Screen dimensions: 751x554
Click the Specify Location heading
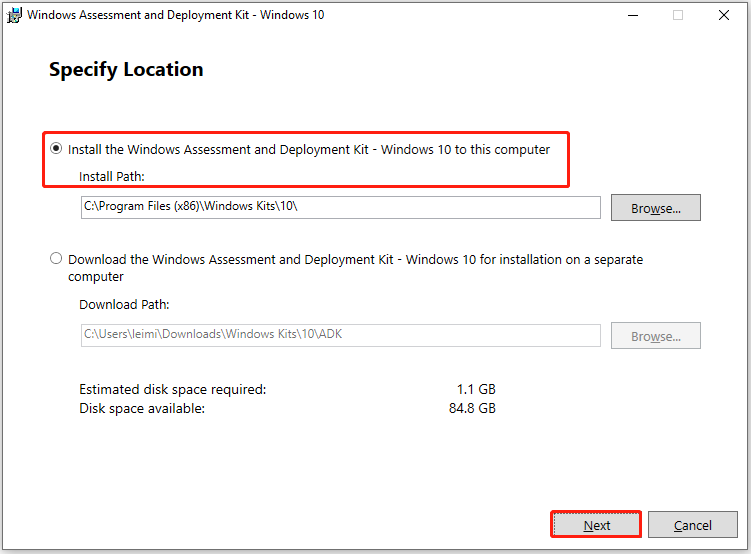point(126,70)
